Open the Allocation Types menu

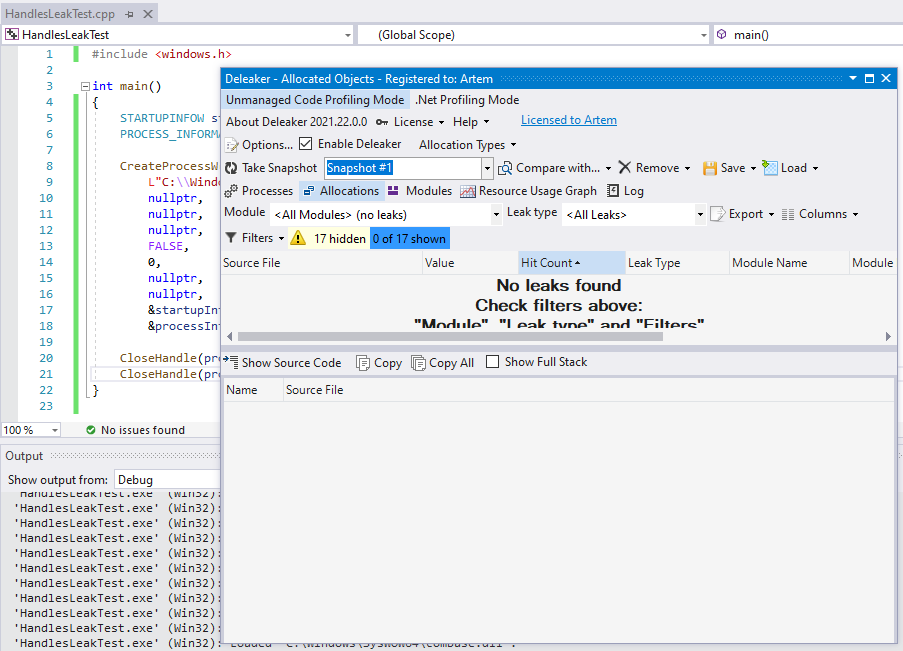pos(467,145)
